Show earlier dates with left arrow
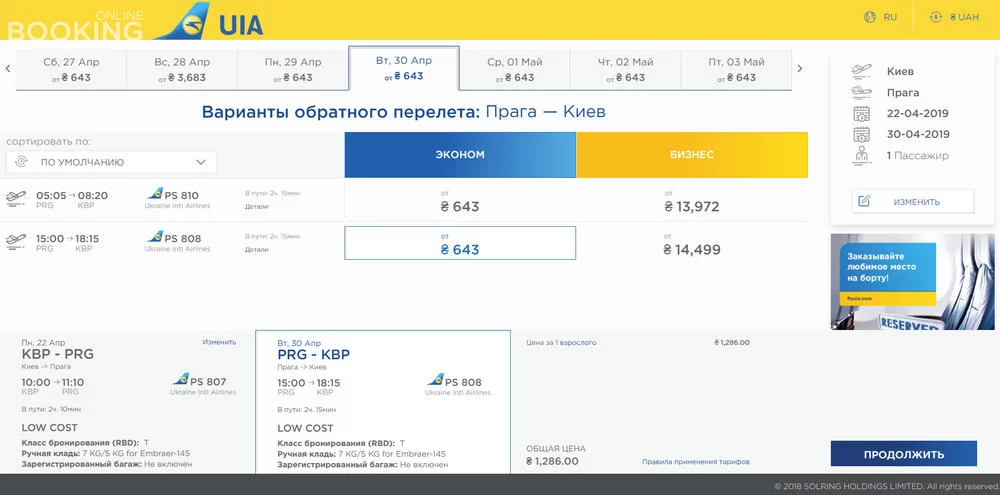Viewport: 1000px width, 495px height. [x=8, y=69]
